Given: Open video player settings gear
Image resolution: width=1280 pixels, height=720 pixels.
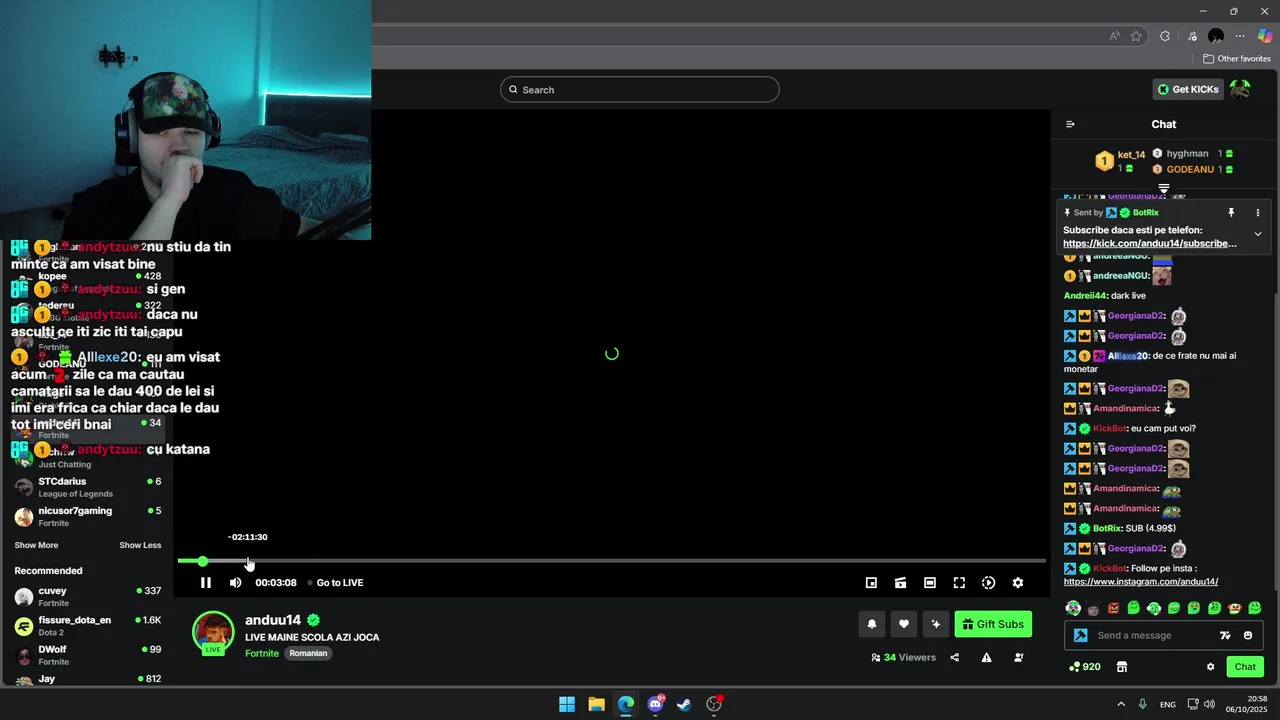Looking at the screenshot, I should 1018,583.
